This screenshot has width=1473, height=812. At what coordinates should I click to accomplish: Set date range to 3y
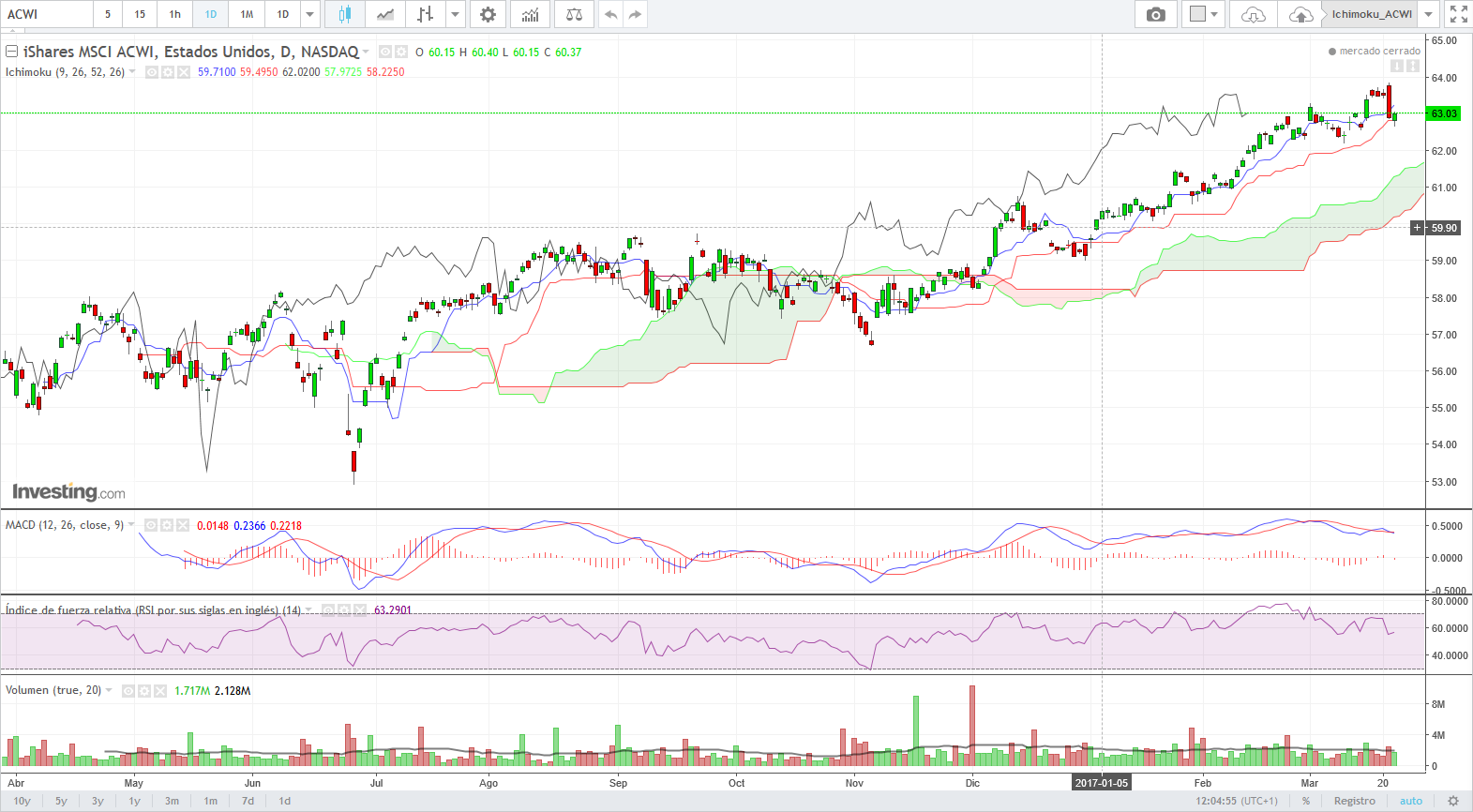point(98,801)
